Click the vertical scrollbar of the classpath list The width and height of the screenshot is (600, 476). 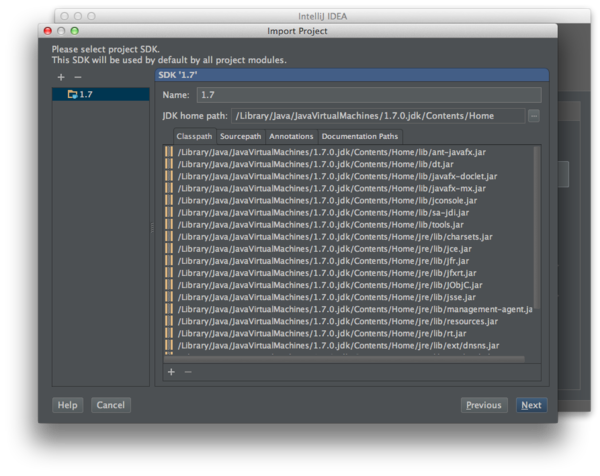[x=537, y=228]
